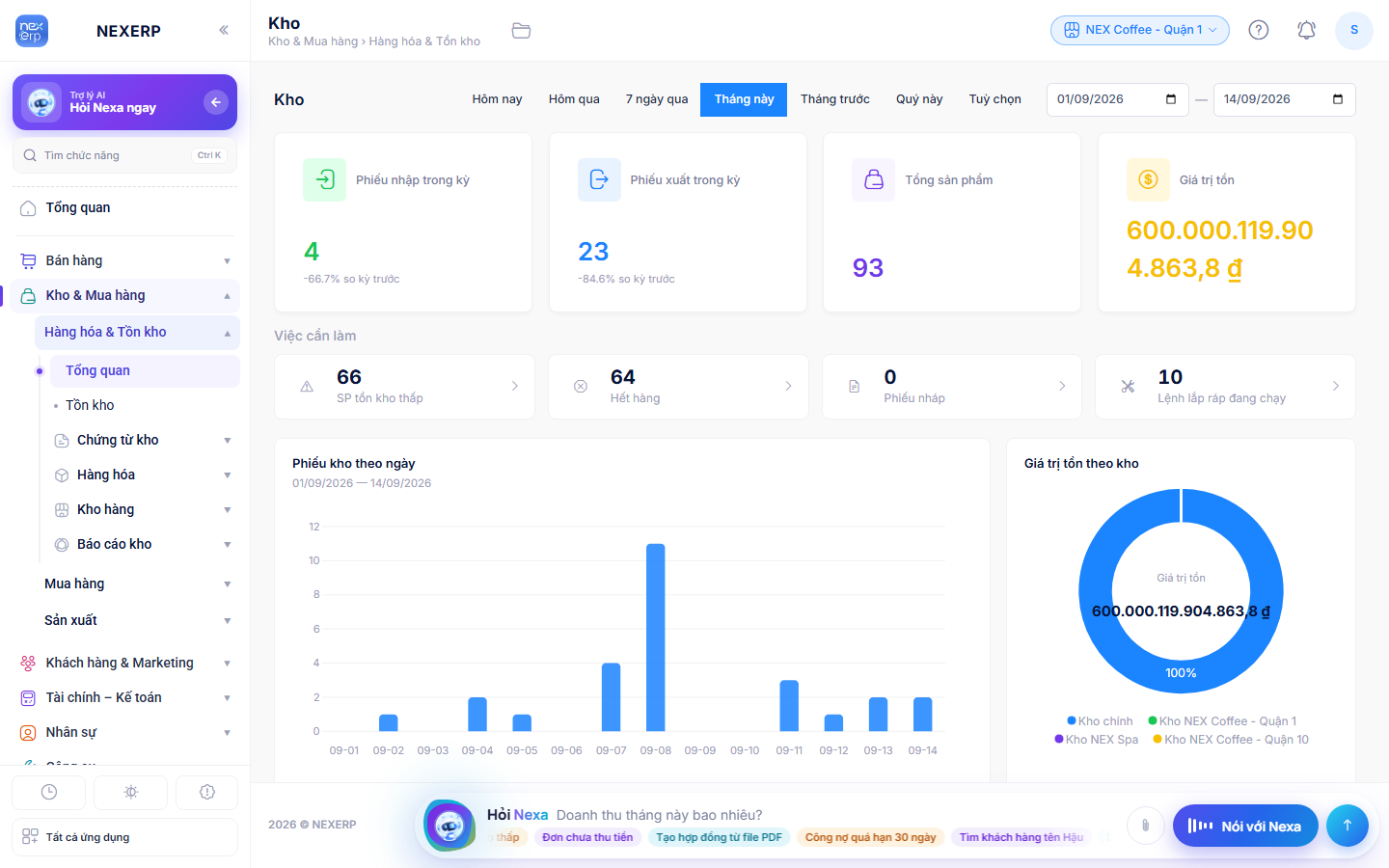Screen dimensions: 1389x868
Task: Open the history clock icon in sidebar footer
Action: pos(49,792)
